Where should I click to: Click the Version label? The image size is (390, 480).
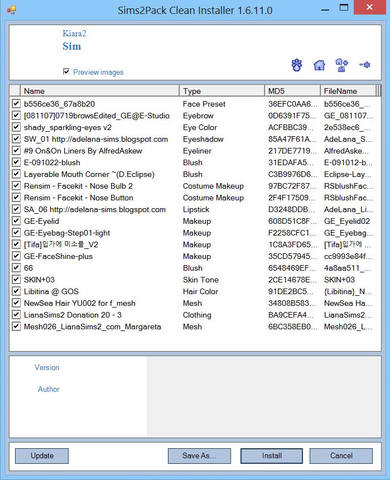47,367
